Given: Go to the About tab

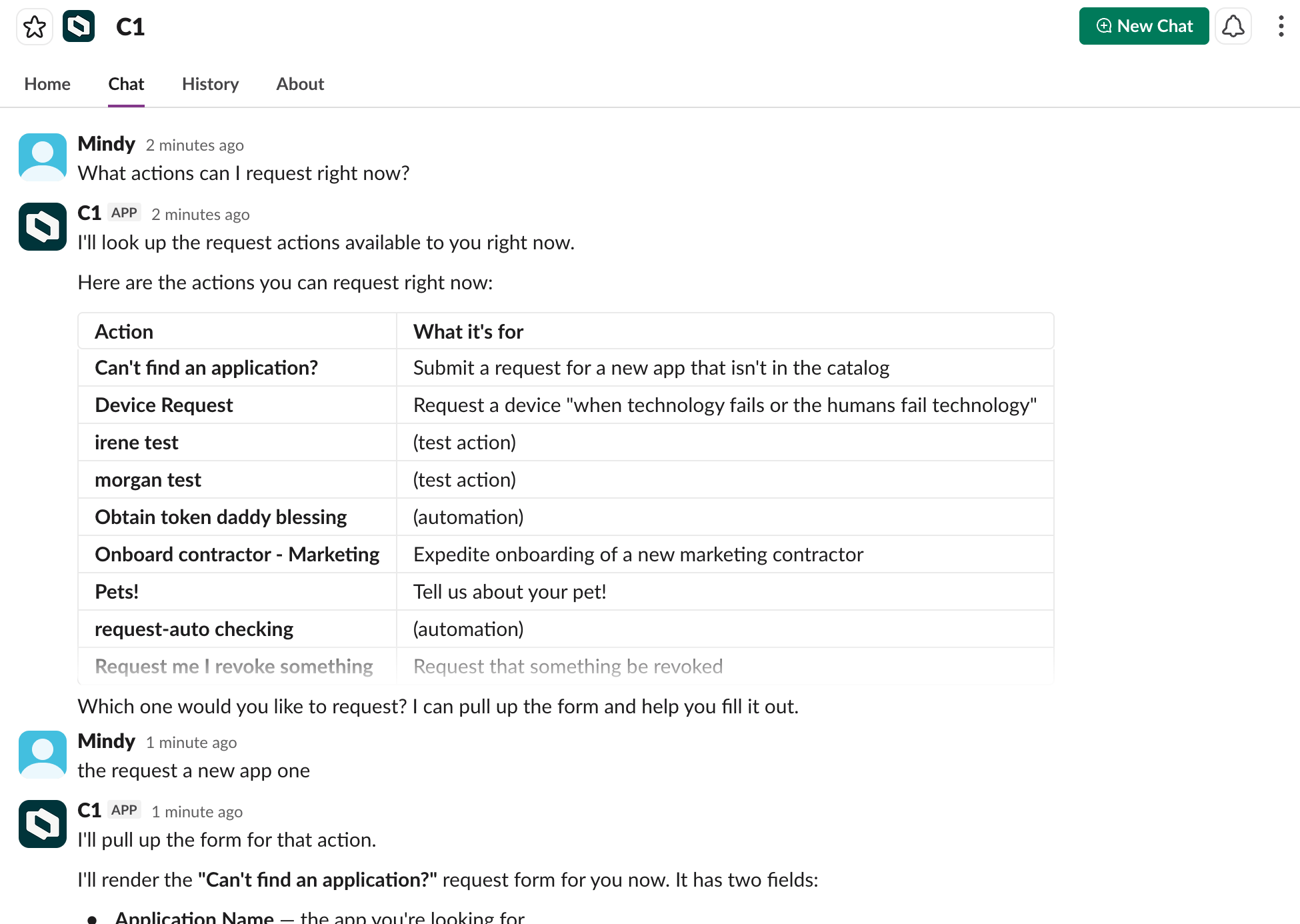Looking at the screenshot, I should (300, 84).
